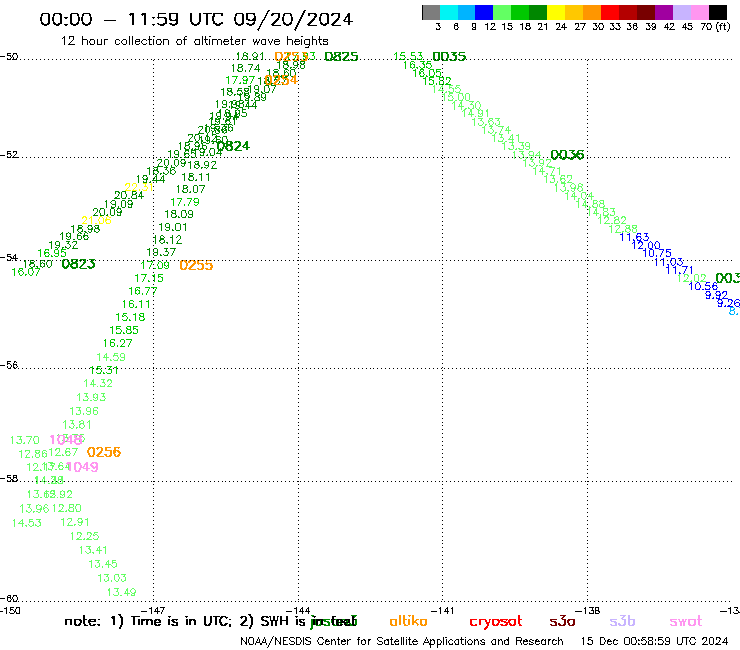The image size is (740, 650).
Task: Click the '15 Dec 00:58:59 UTC 2024' timestamp
Action: pyautogui.click(x=654, y=641)
